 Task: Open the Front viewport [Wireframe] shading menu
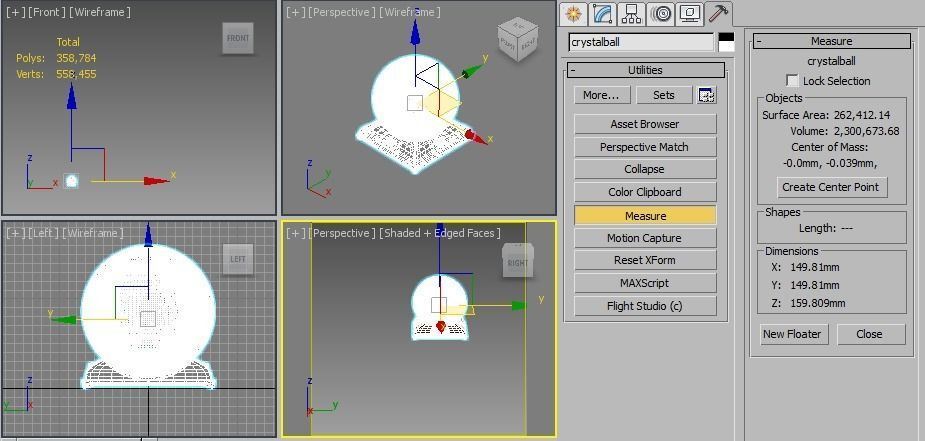(98, 12)
